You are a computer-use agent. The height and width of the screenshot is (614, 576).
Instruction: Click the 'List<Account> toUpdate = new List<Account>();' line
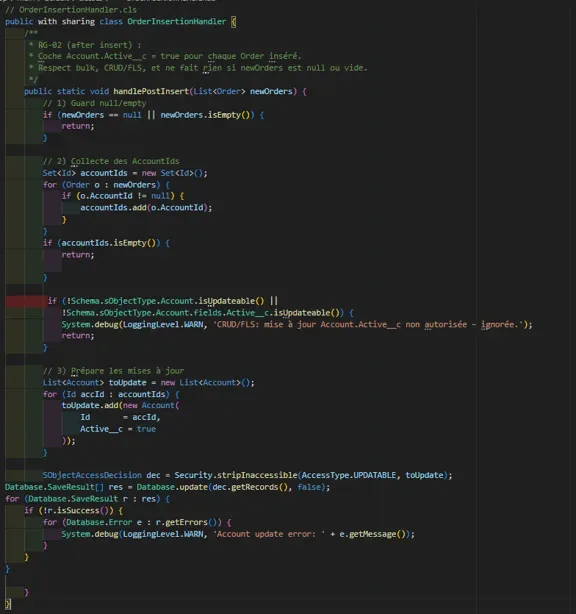[148, 382]
